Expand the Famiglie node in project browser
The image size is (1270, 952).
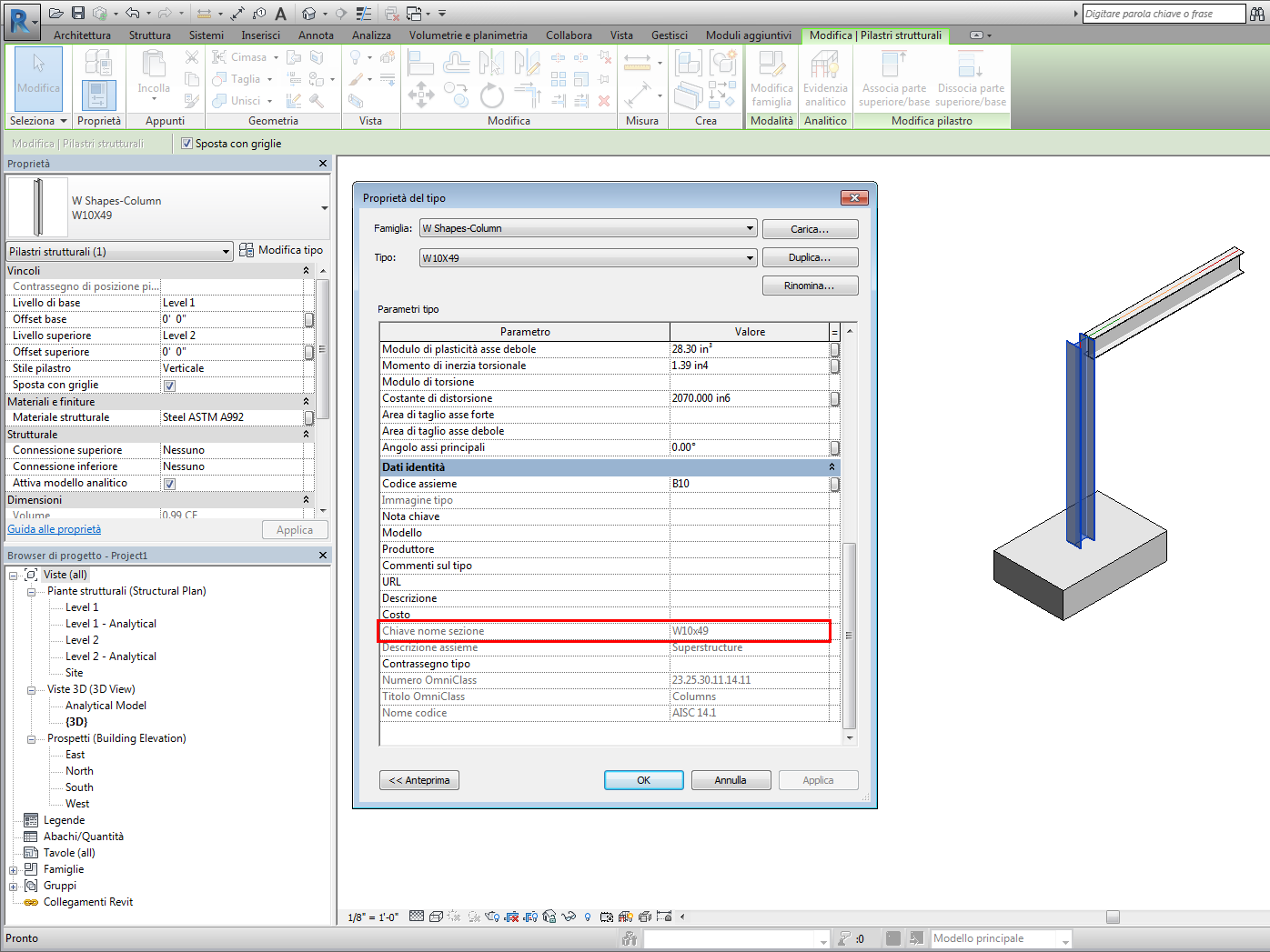pyautogui.click(x=14, y=869)
